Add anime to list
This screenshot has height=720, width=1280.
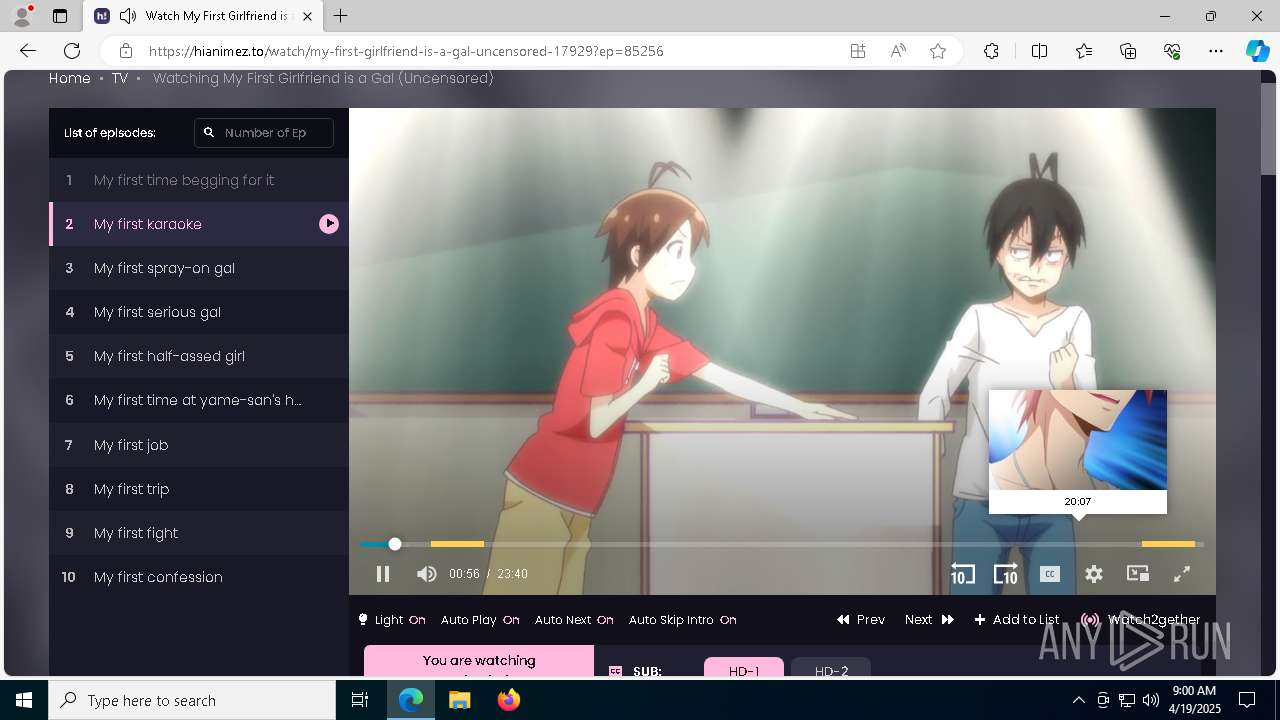(x=1017, y=620)
